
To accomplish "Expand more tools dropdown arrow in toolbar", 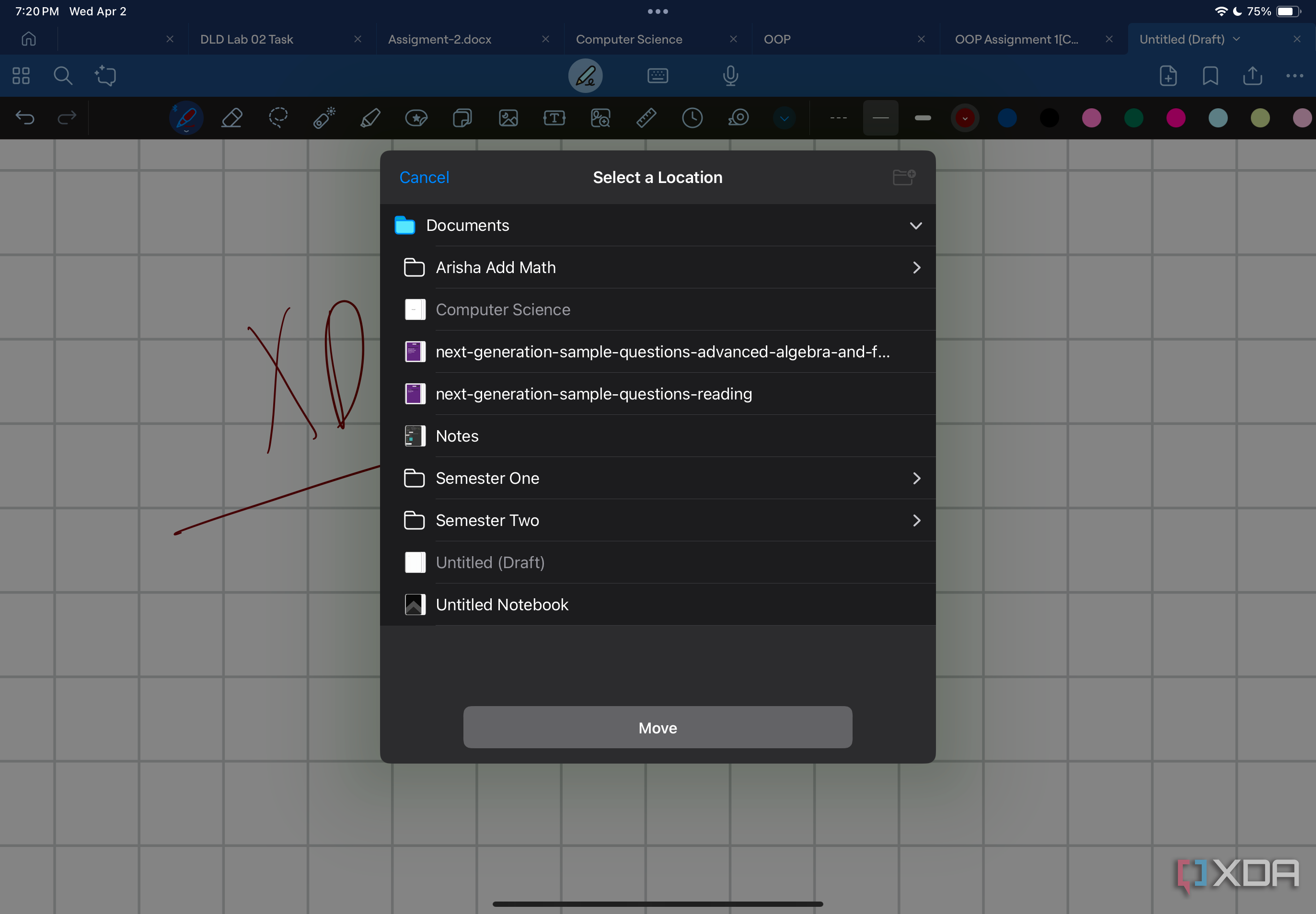I will pyautogui.click(x=785, y=118).
